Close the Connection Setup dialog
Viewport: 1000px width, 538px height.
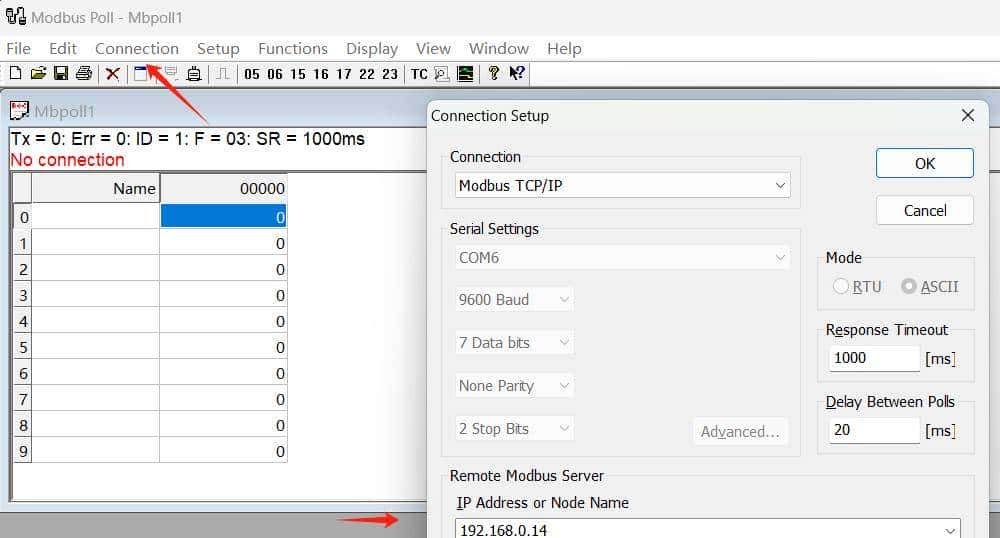[x=967, y=115]
